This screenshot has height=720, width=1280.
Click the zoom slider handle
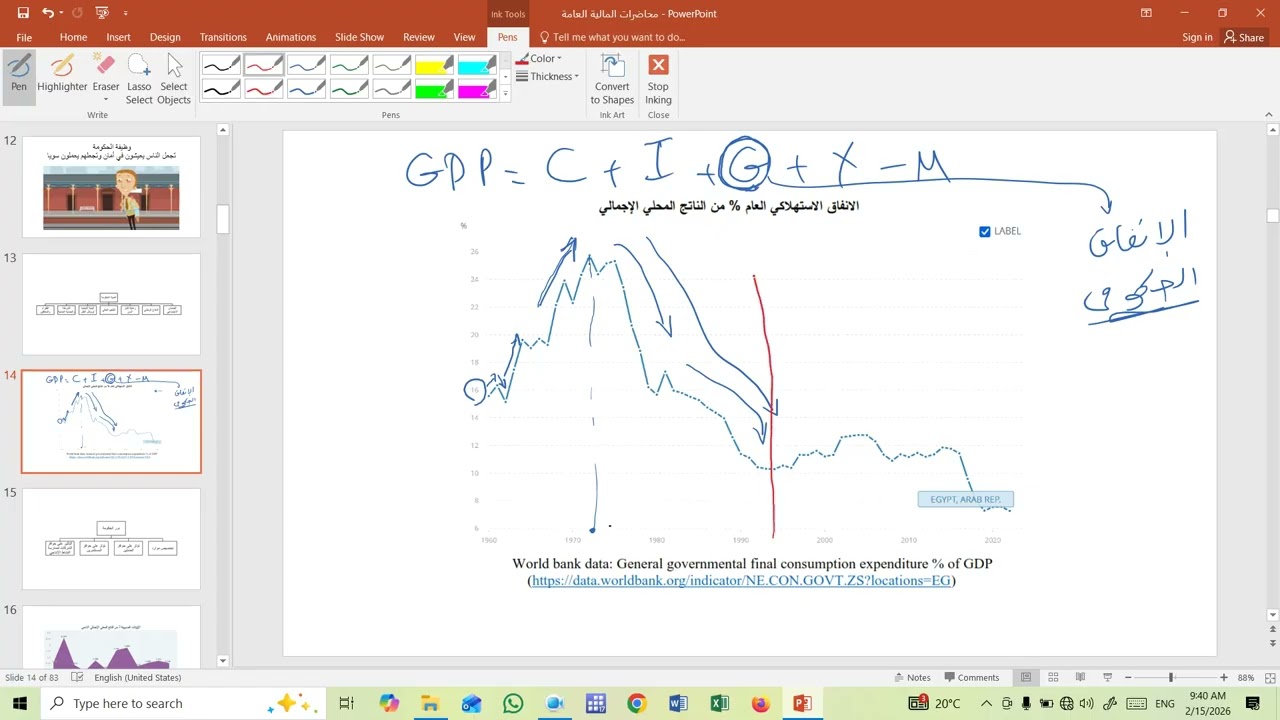(x=1170, y=677)
